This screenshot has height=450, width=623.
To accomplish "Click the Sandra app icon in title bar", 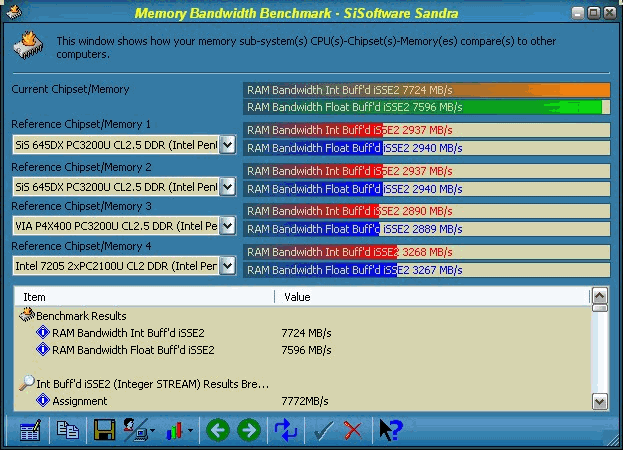I will click(x=14, y=12).
